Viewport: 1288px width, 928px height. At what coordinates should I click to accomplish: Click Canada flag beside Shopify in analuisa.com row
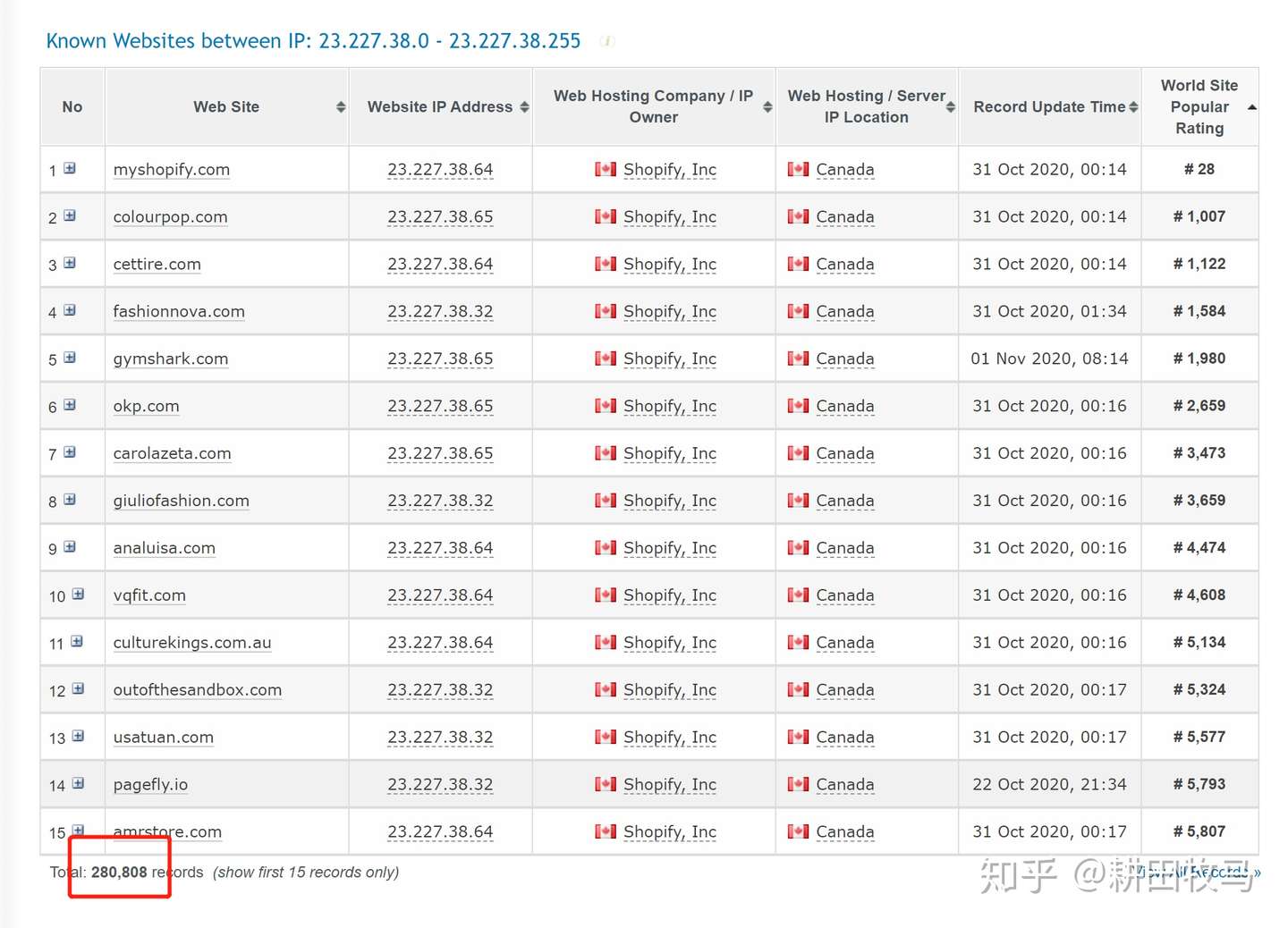606,548
